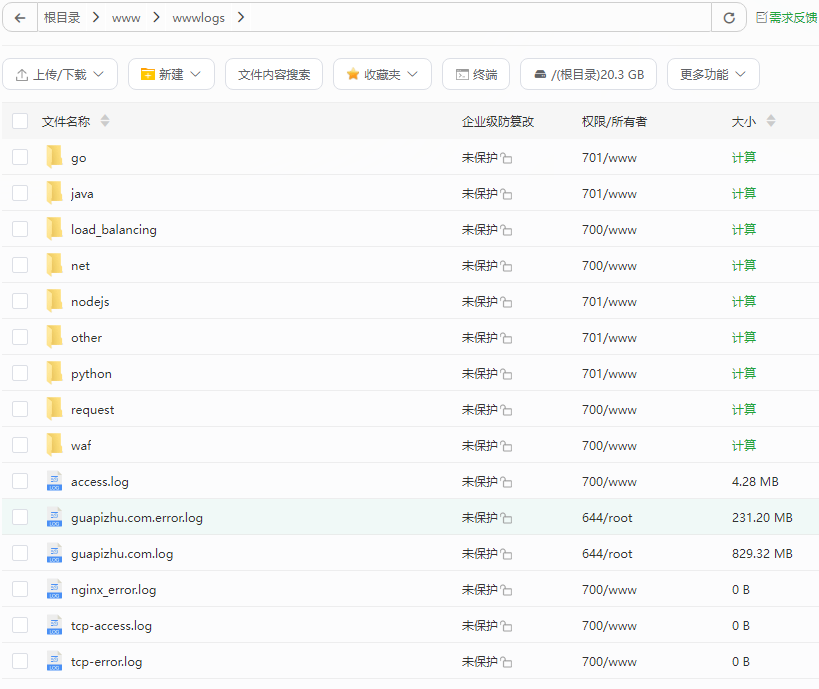Go back with the left arrow icon
The width and height of the screenshot is (819, 689).
pos(20,18)
